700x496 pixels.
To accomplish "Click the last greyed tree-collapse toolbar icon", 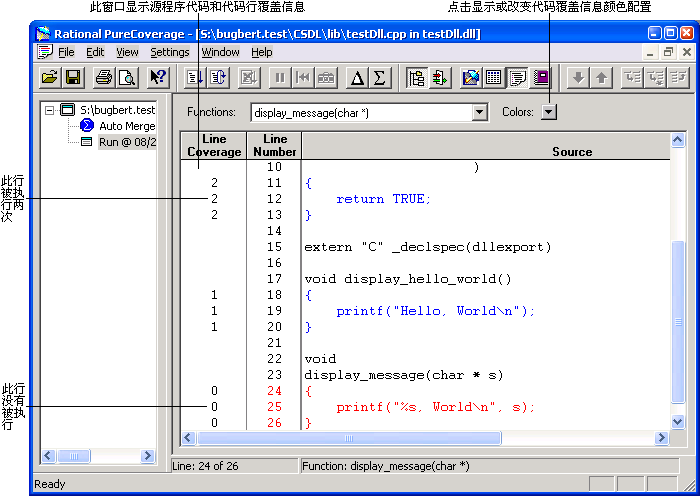I will [679, 78].
